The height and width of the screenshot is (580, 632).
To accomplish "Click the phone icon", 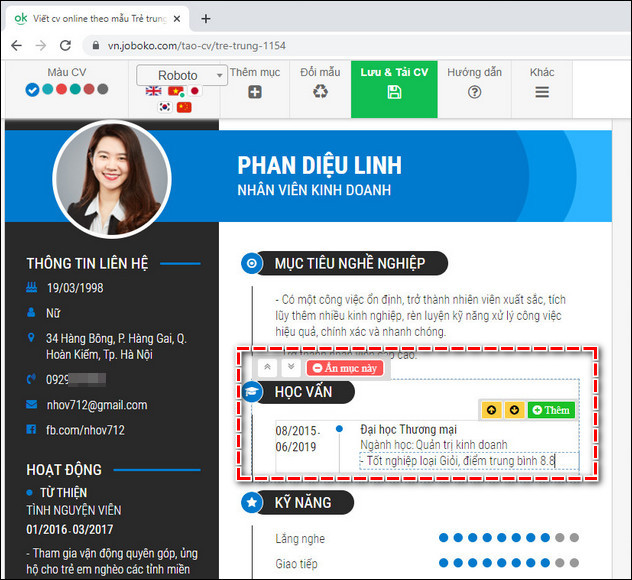I will click(31, 379).
